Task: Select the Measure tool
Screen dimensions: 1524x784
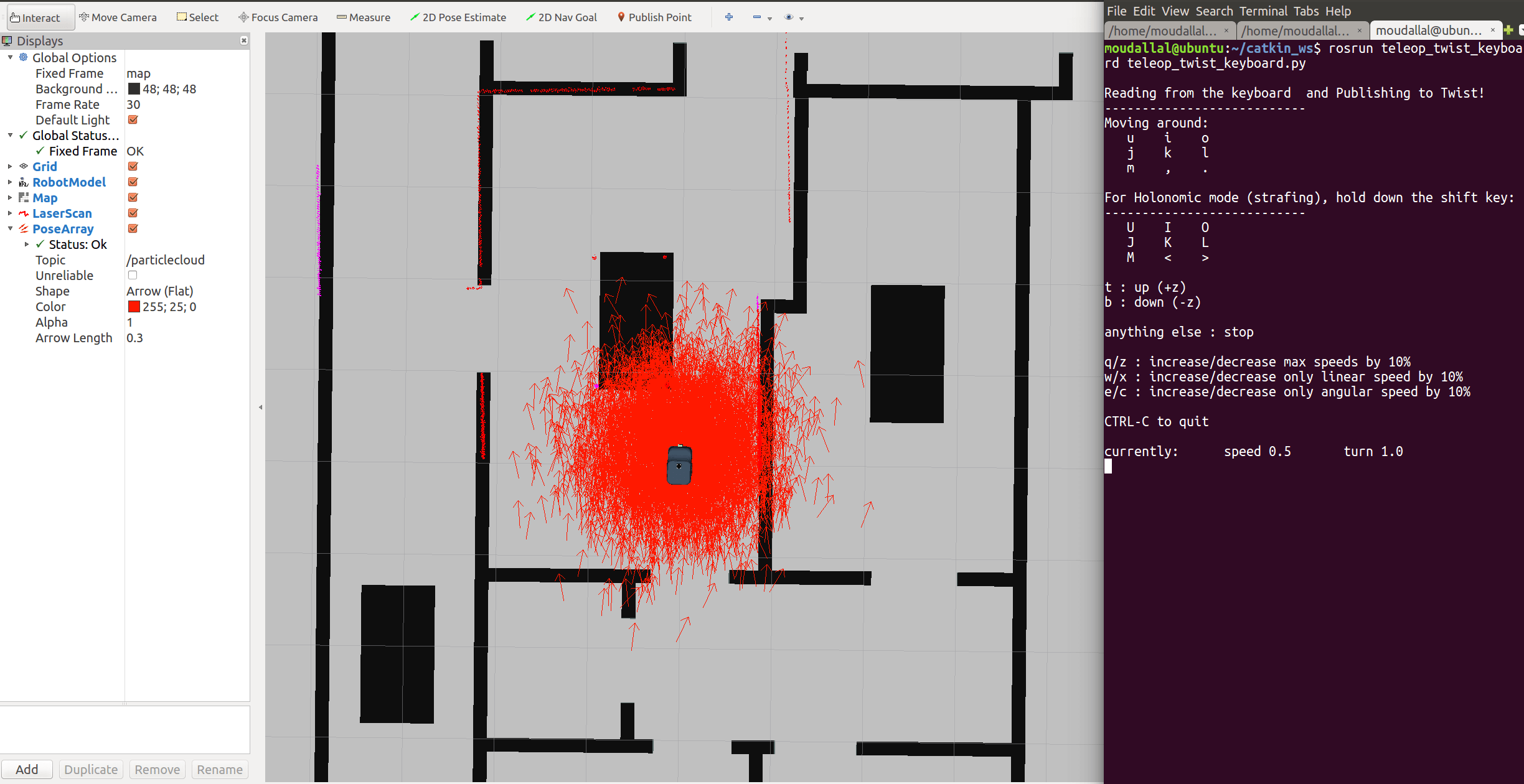Action: point(364,17)
